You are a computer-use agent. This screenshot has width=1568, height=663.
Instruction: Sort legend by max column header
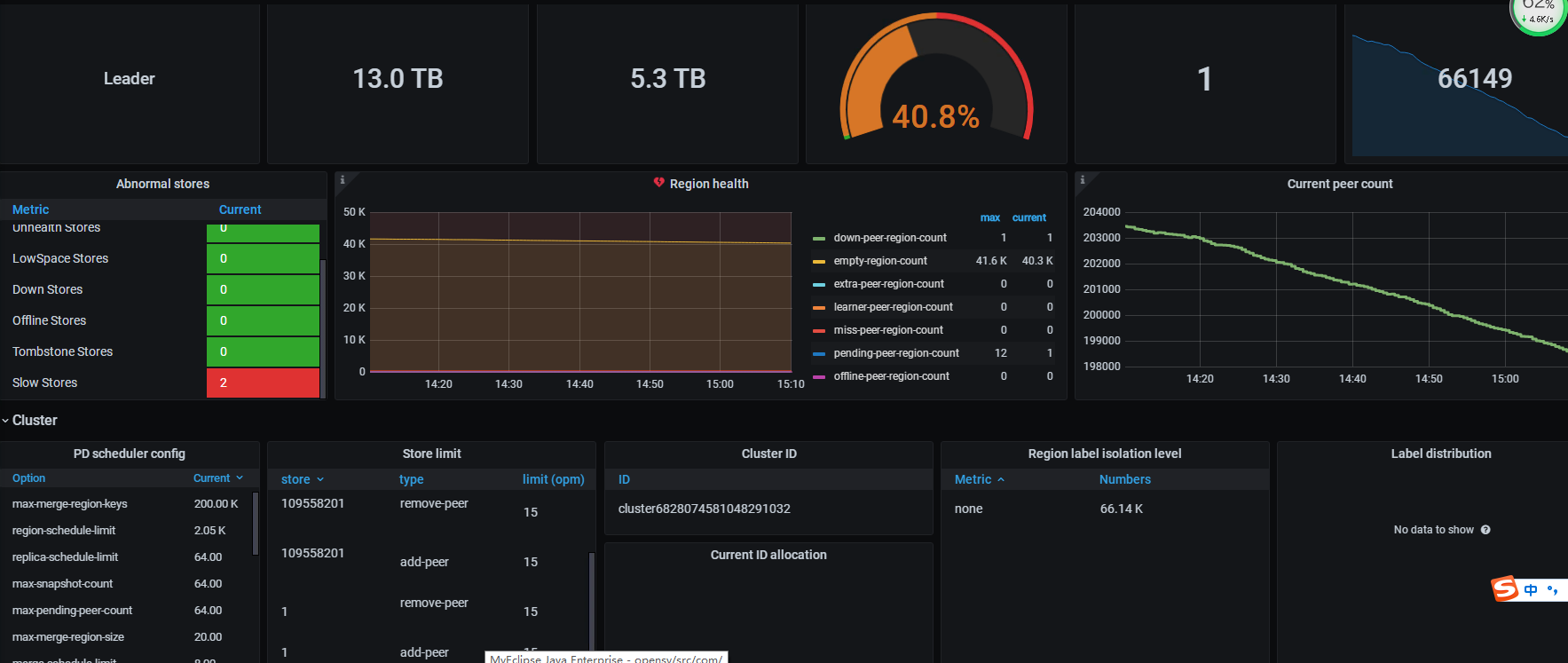[989, 217]
